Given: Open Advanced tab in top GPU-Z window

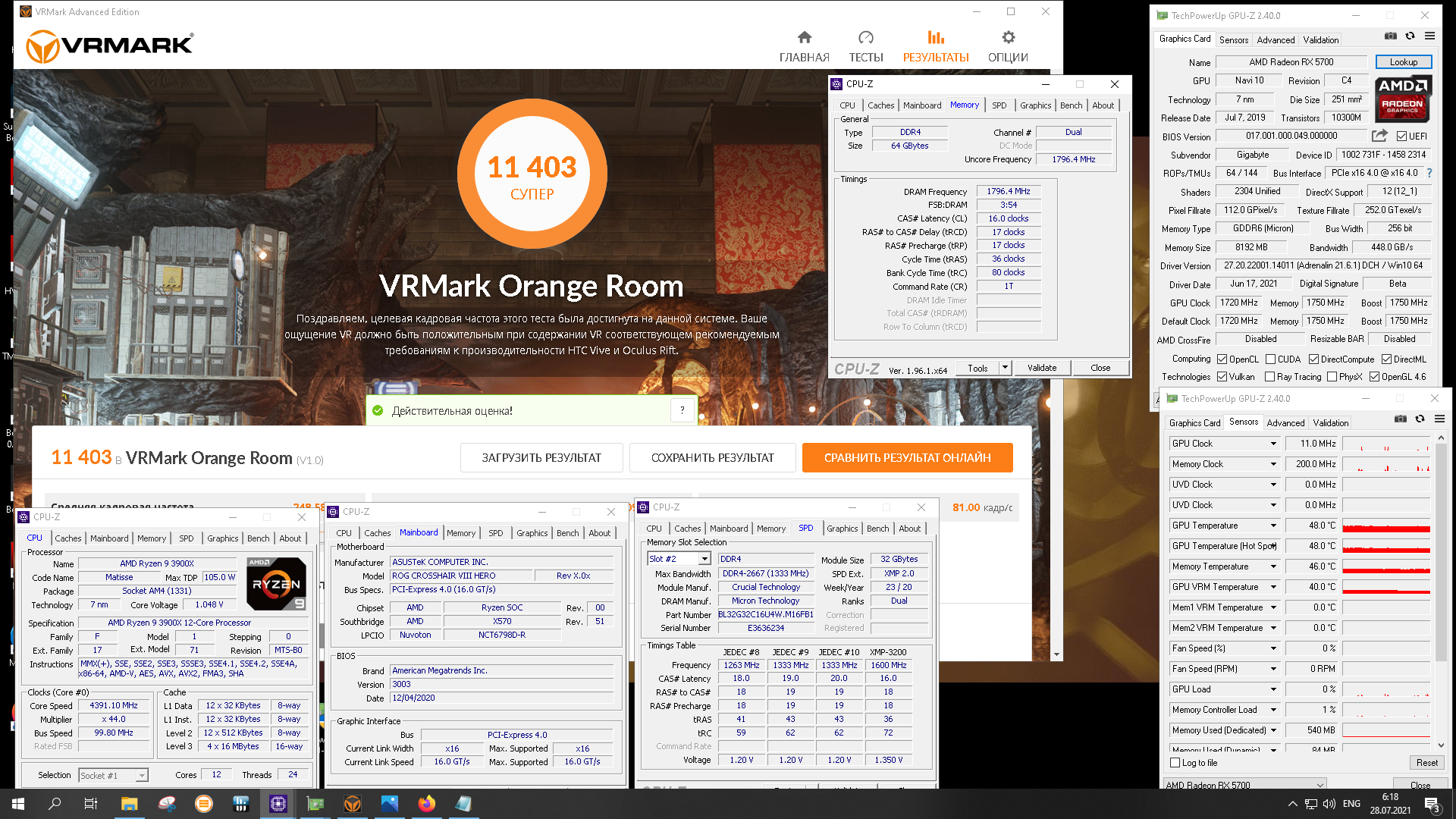Looking at the screenshot, I should (x=1276, y=40).
